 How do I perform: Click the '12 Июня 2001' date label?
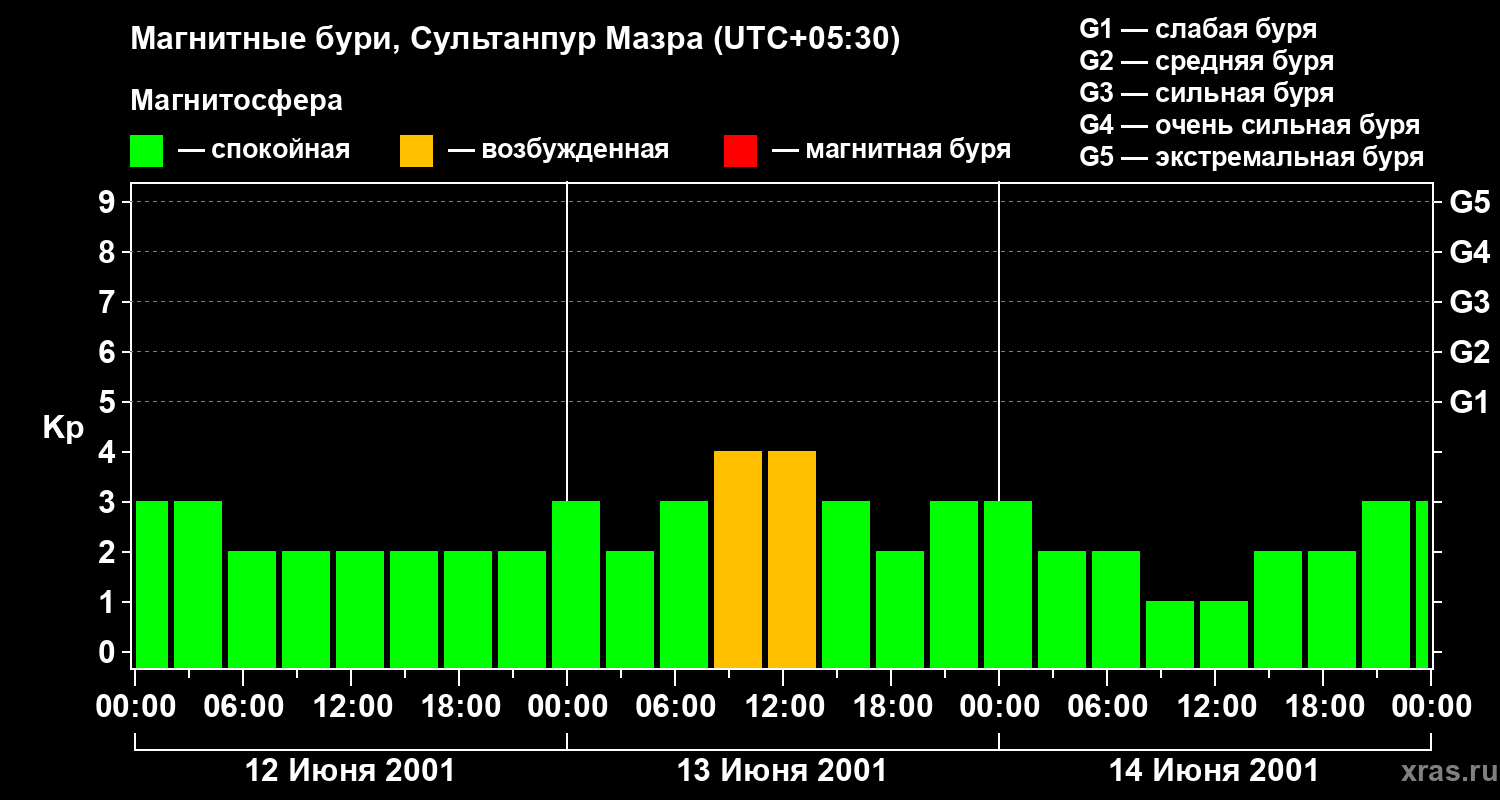tap(350, 771)
